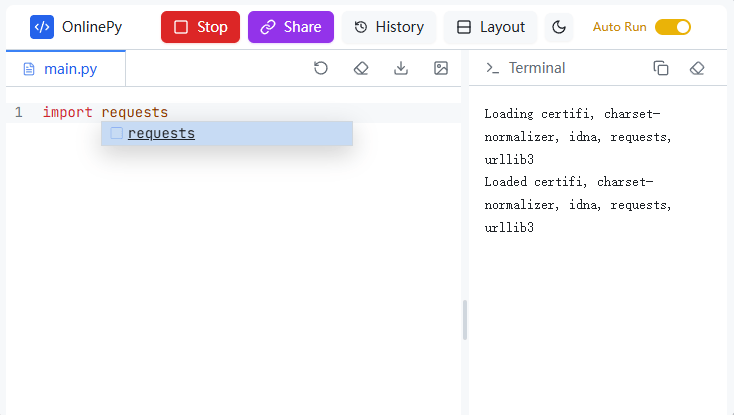The height and width of the screenshot is (417, 734).
Task: Place the cursor on requests in line 1
Action: (x=135, y=112)
